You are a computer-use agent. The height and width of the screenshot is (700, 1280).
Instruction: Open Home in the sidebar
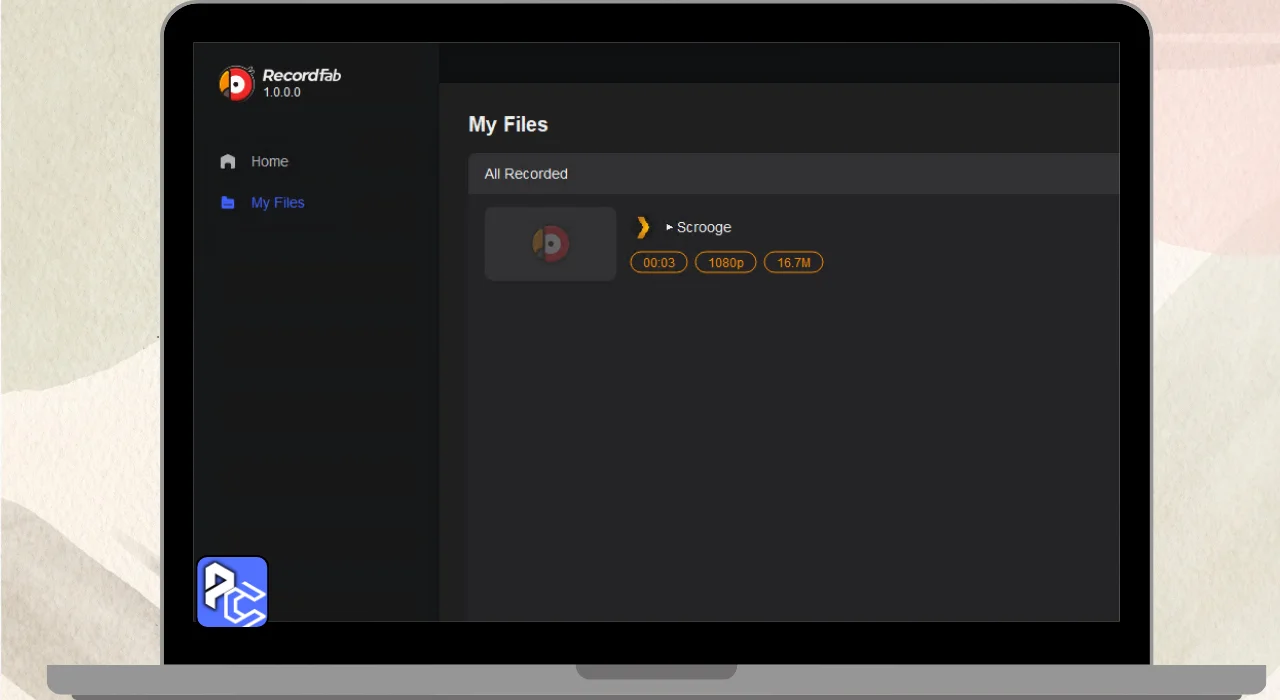269,161
